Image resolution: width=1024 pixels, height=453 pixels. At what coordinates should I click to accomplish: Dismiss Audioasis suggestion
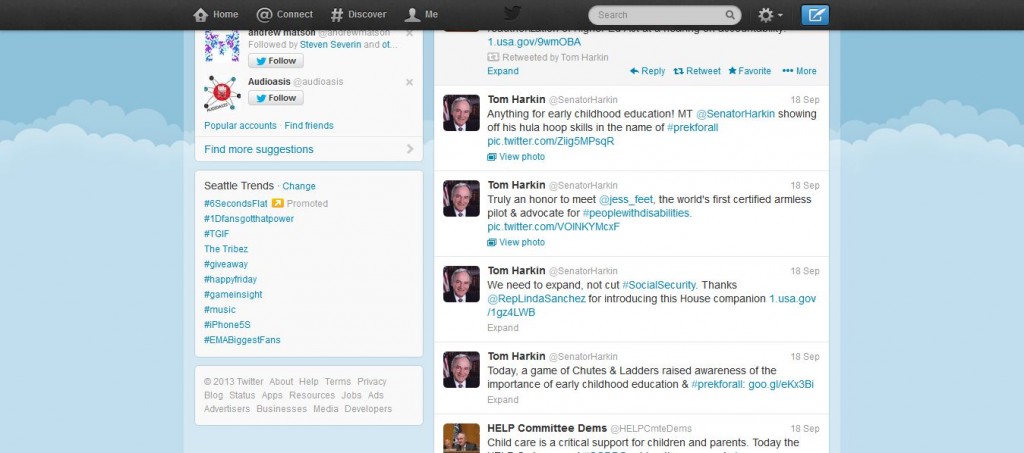(409, 82)
